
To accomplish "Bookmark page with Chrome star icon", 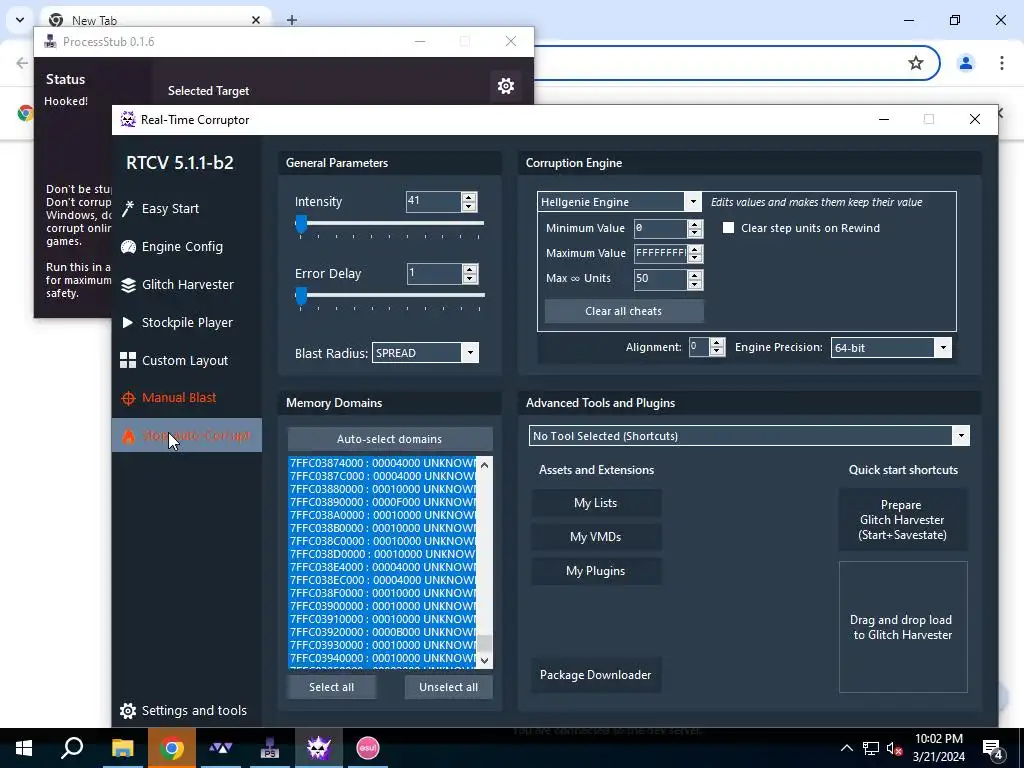I will (916, 63).
